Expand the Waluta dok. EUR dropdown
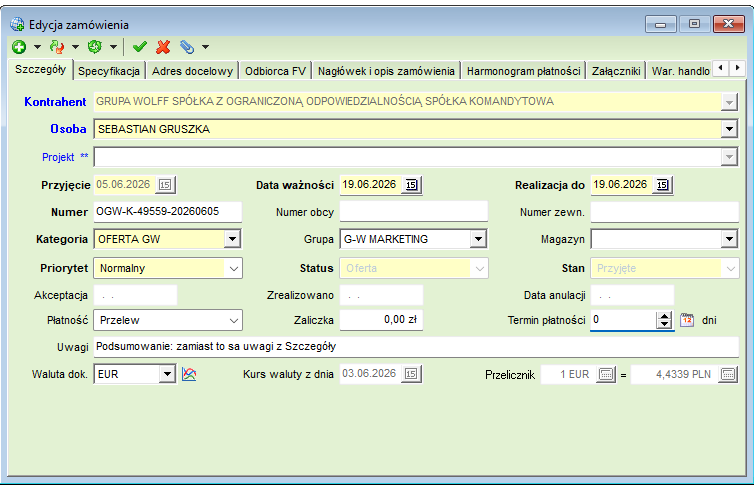Screen dimensions: 754x485 click(x=167, y=374)
